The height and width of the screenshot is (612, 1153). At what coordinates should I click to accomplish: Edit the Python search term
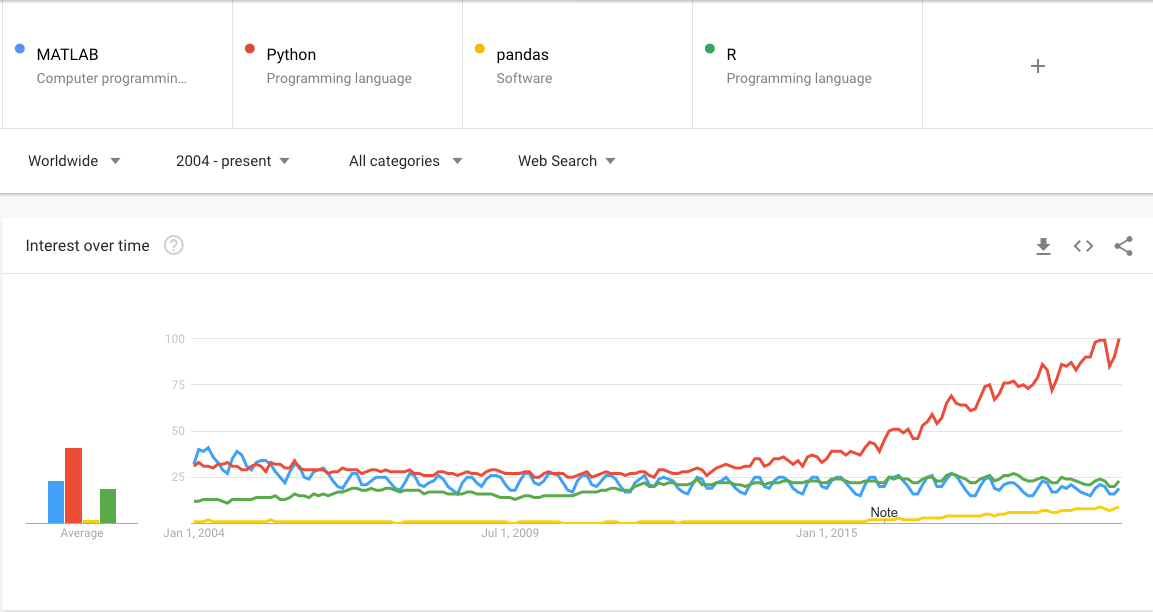pyautogui.click(x=291, y=55)
